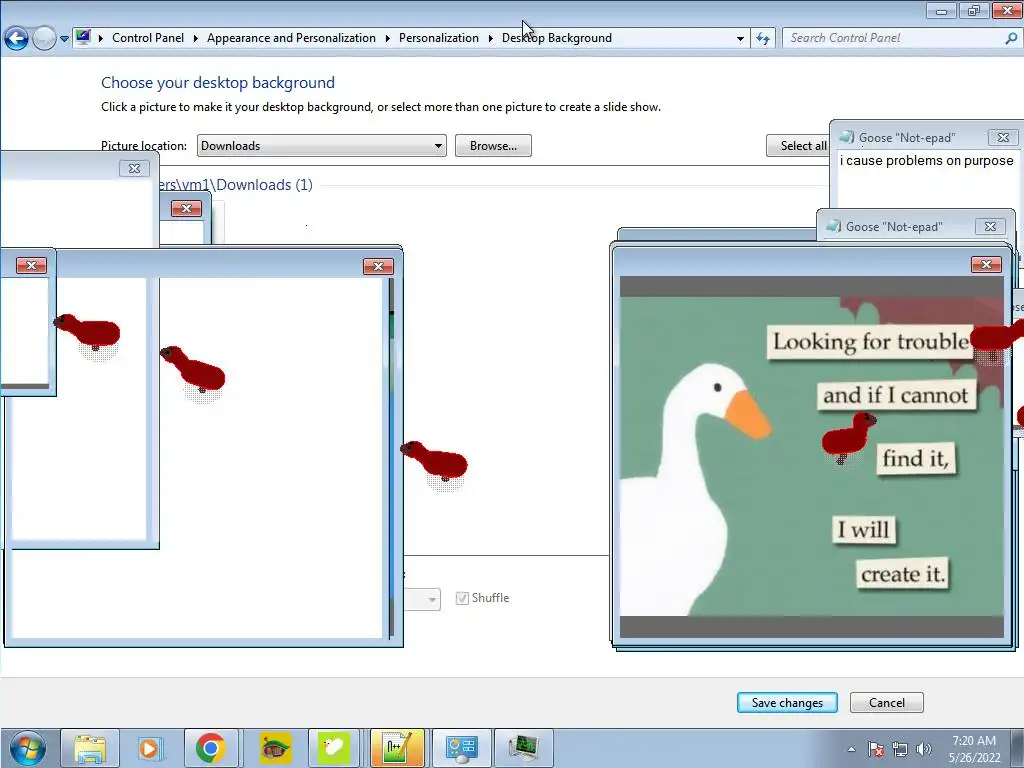1024x768 pixels.
Task: Open the recent pages dropdown arrow
Action: coord(64,39)
